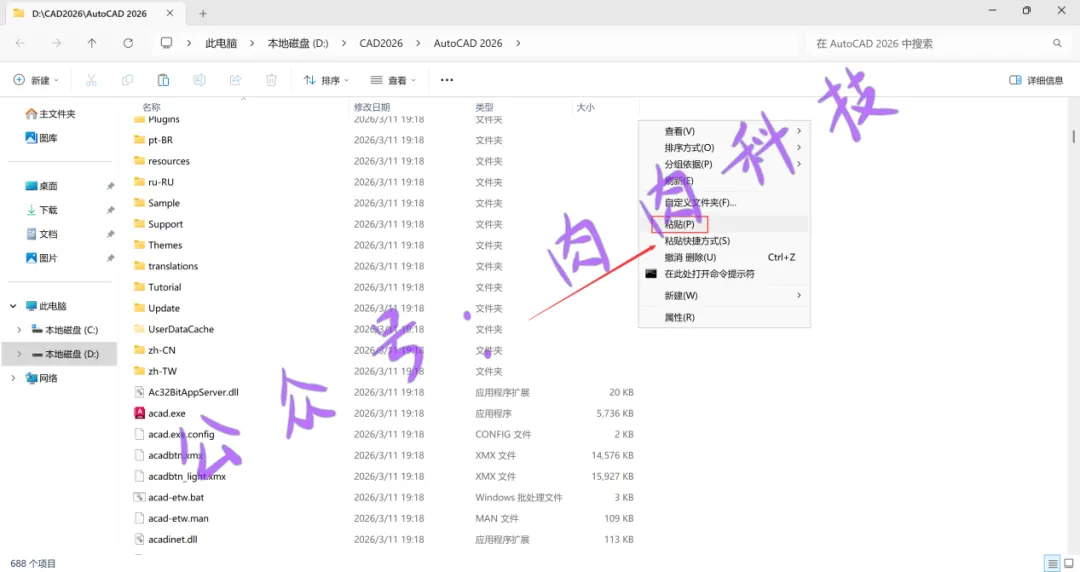This screenshot has height=572, width=1080.
Task: Select the acadinet.dll file row
Action: 384,539
